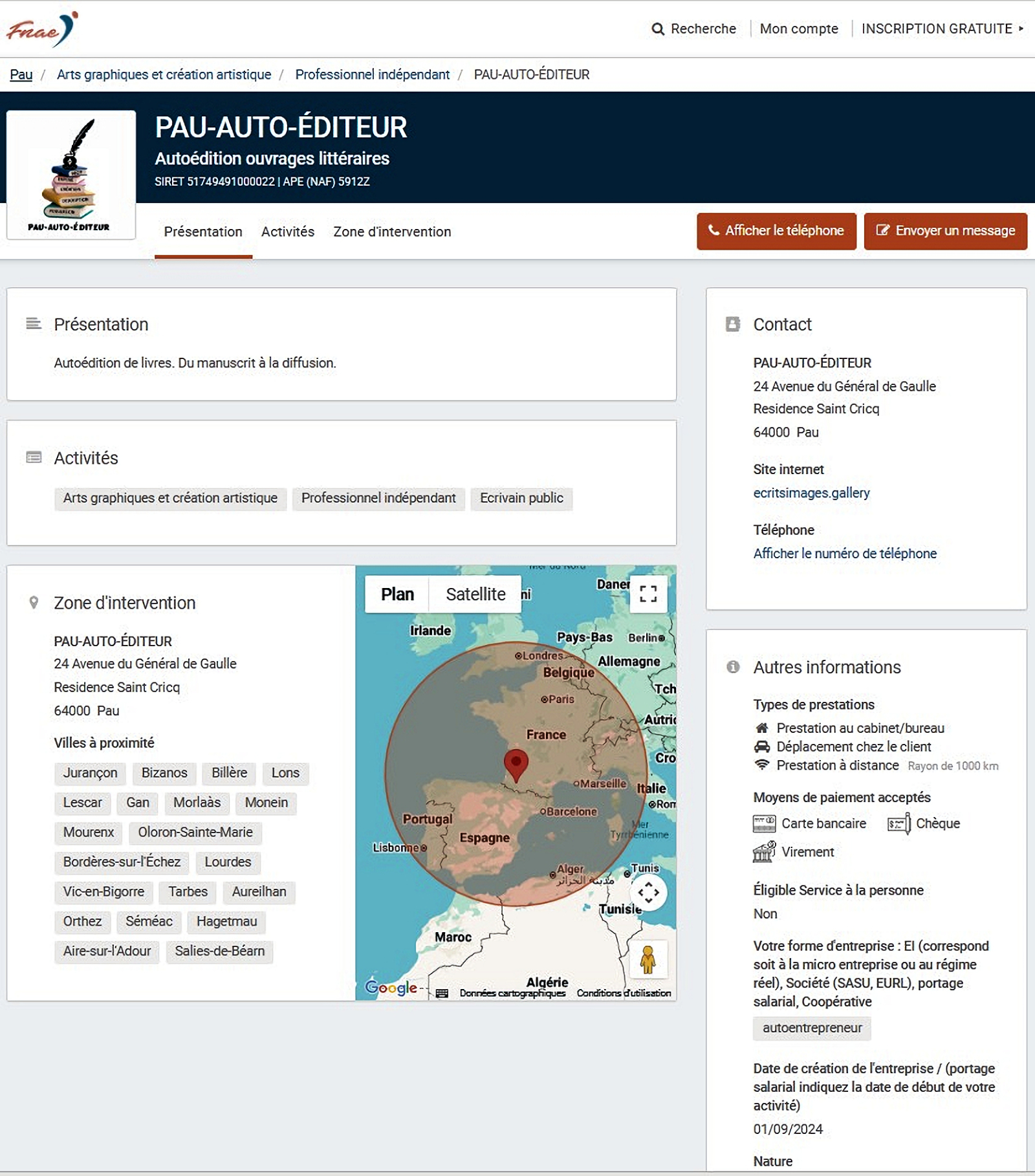Viewport: 1035px width, 1176px height.
Task: Open search via magnifying glass icon
Action: [658, 29]
